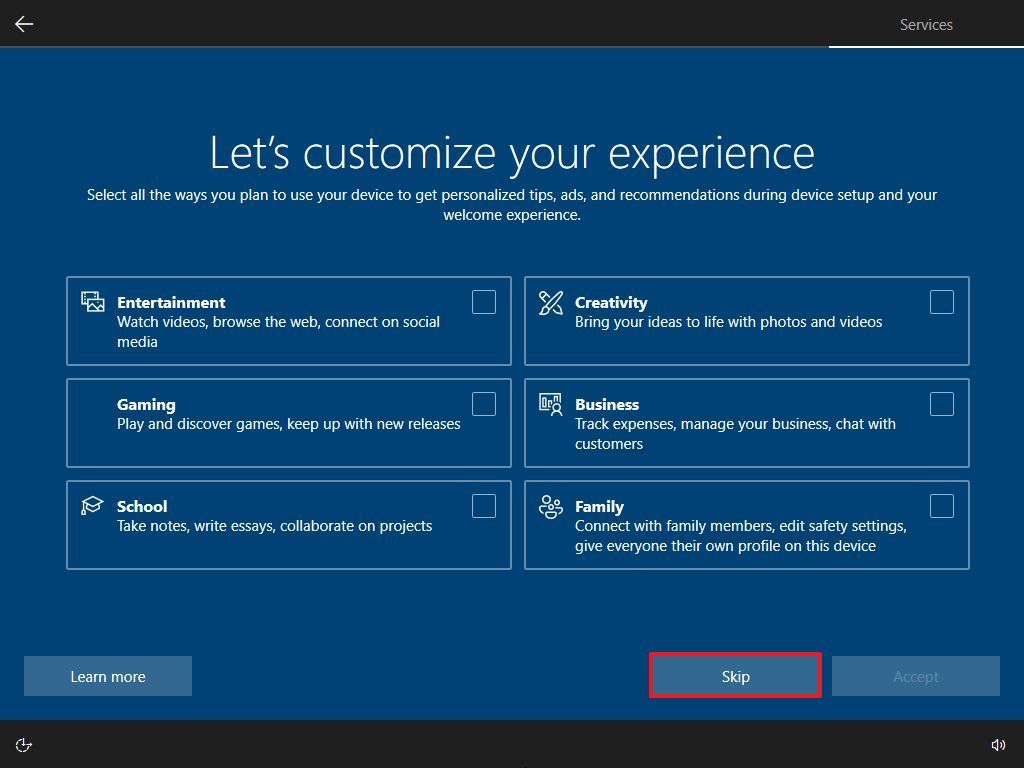Check the Entertainment checkbox
The width and height of the screenshot is (1024, 768).
point(483,301)
